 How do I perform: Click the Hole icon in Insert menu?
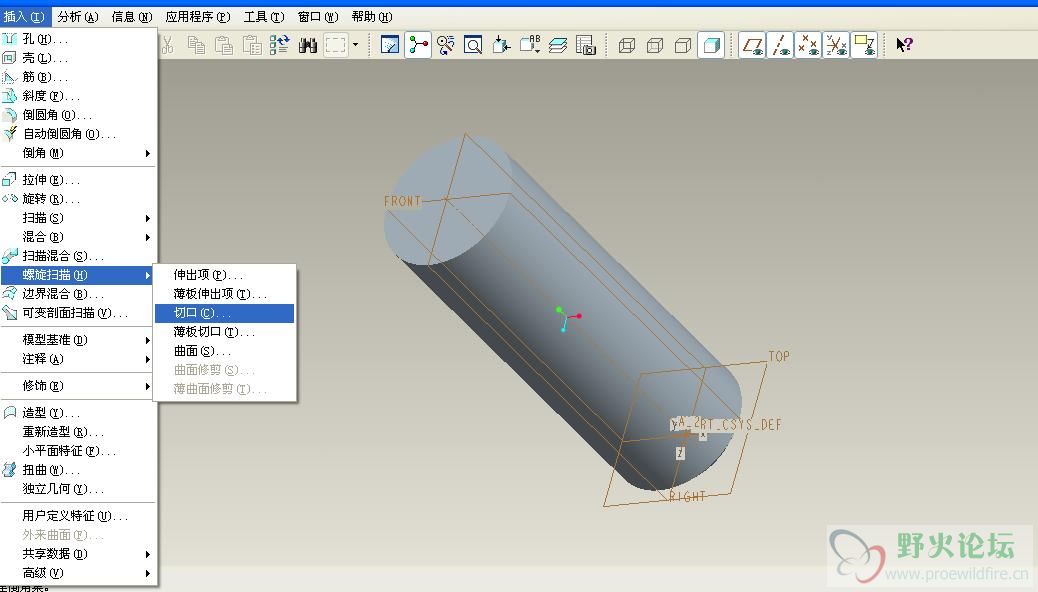click(x=9, y=39)
